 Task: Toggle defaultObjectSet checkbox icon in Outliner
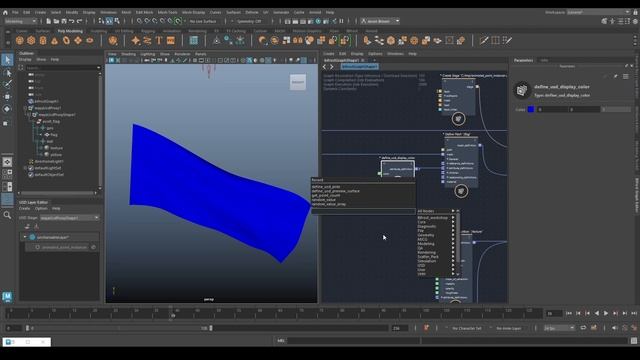[x=31, y=174]
